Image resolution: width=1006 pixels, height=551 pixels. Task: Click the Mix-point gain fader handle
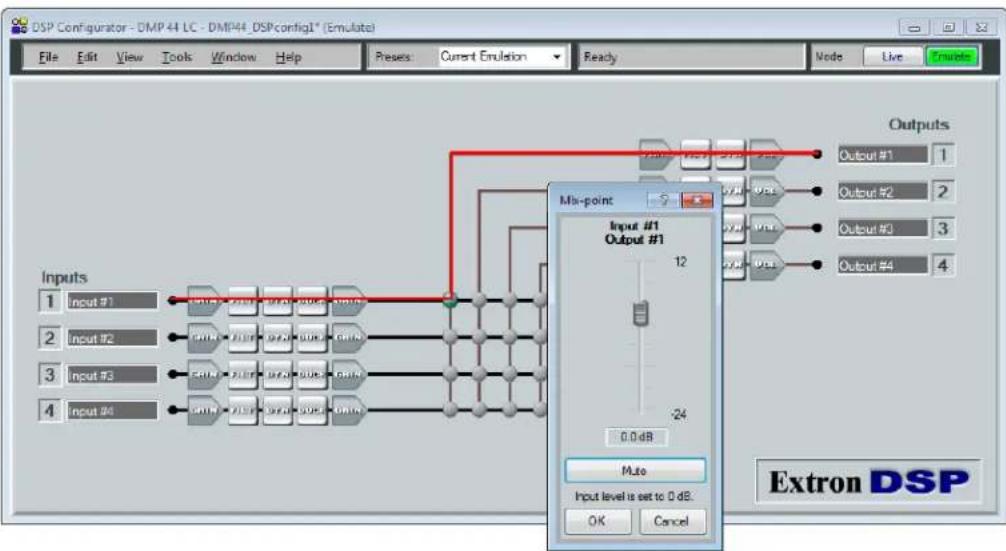tap(640, 313)
